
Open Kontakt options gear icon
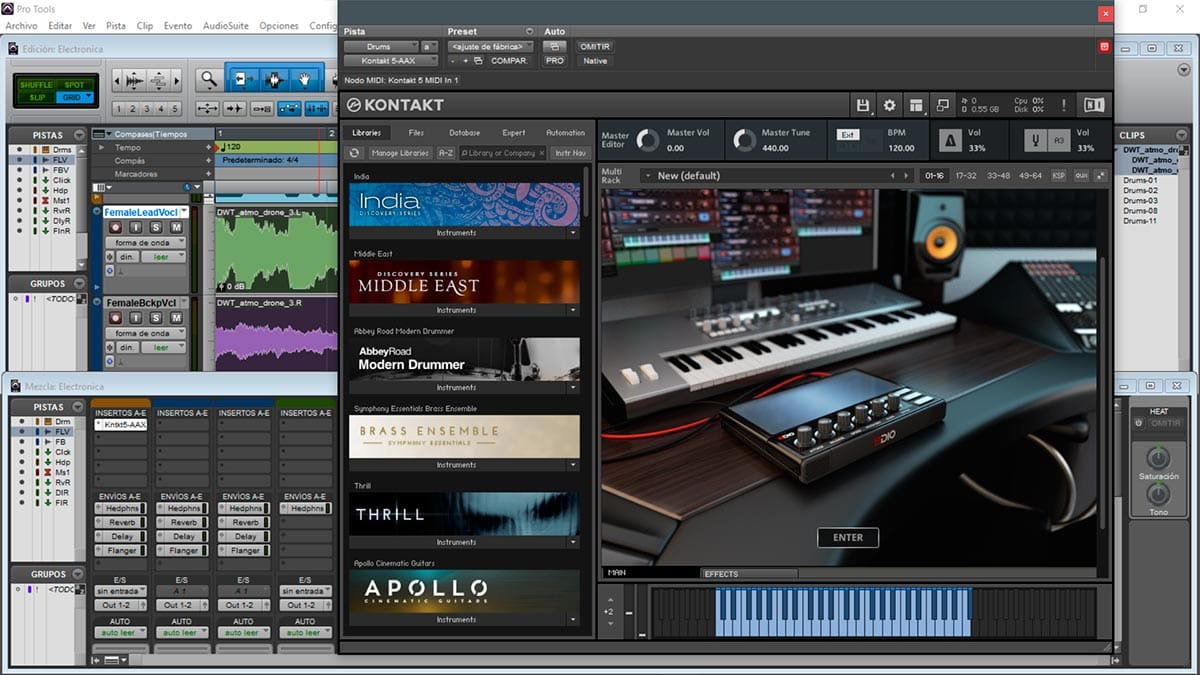pos(889,105)
